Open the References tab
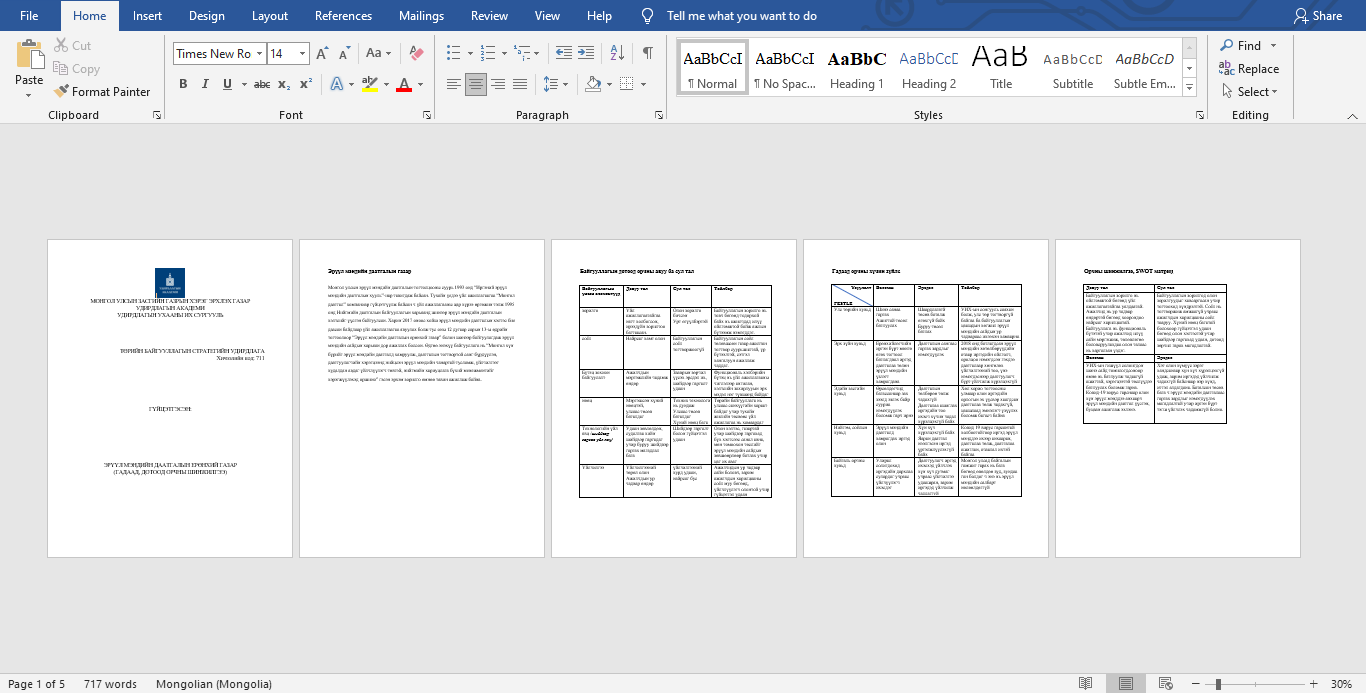 [x=343, y=16]
